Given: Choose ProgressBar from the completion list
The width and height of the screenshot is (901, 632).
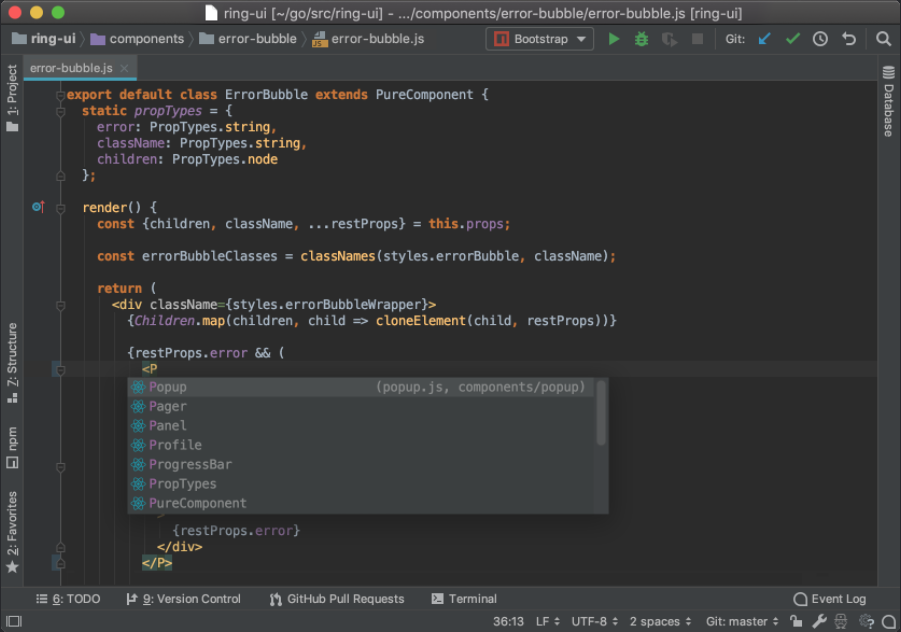Looking at the screenshot, I should tap(190, 464).
